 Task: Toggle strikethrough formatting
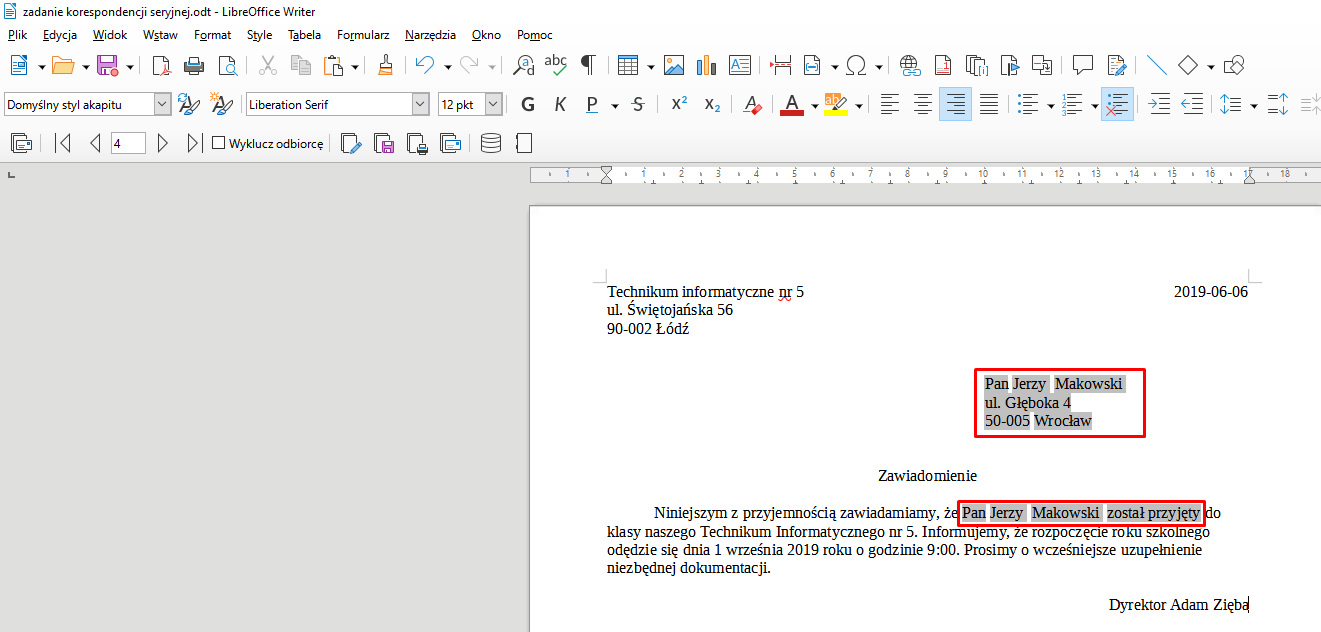coord(638,104)
